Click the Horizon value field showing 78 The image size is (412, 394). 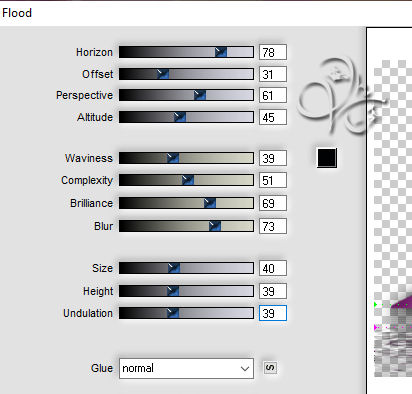(273, 52)
